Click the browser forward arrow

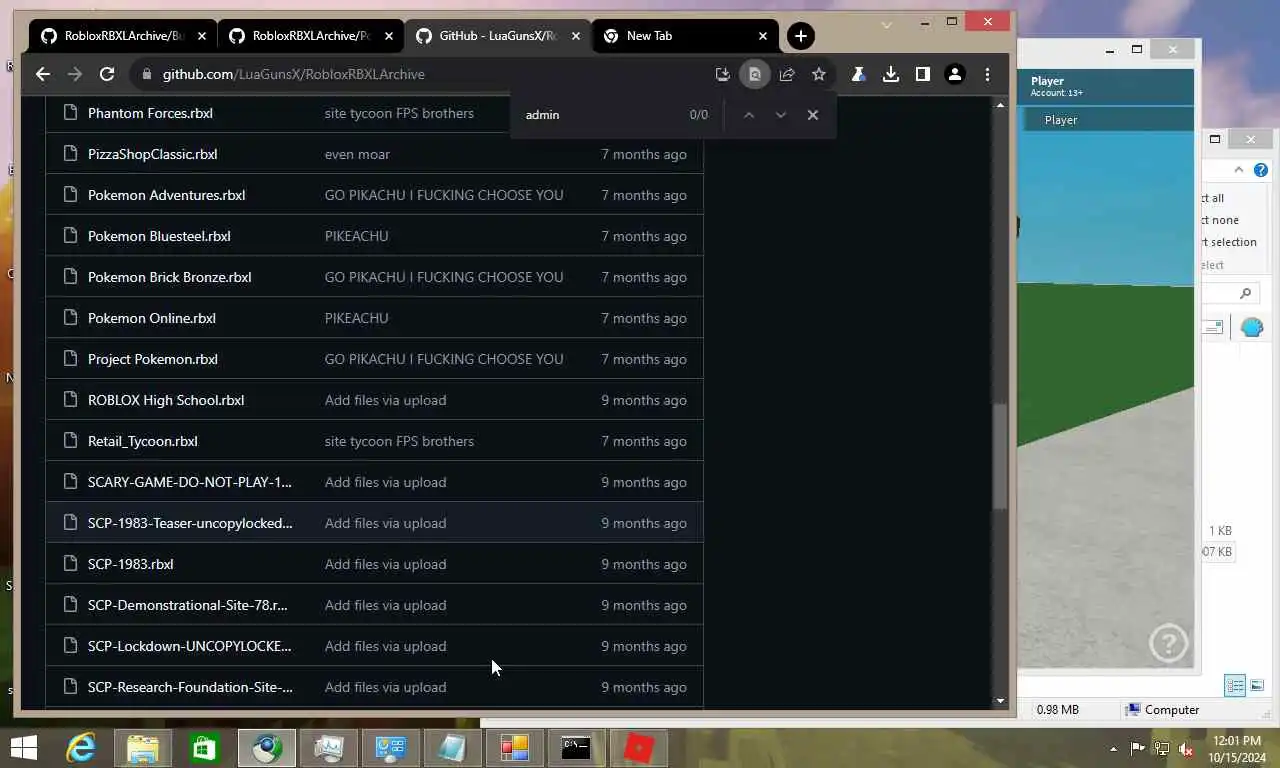click(75, 74)
